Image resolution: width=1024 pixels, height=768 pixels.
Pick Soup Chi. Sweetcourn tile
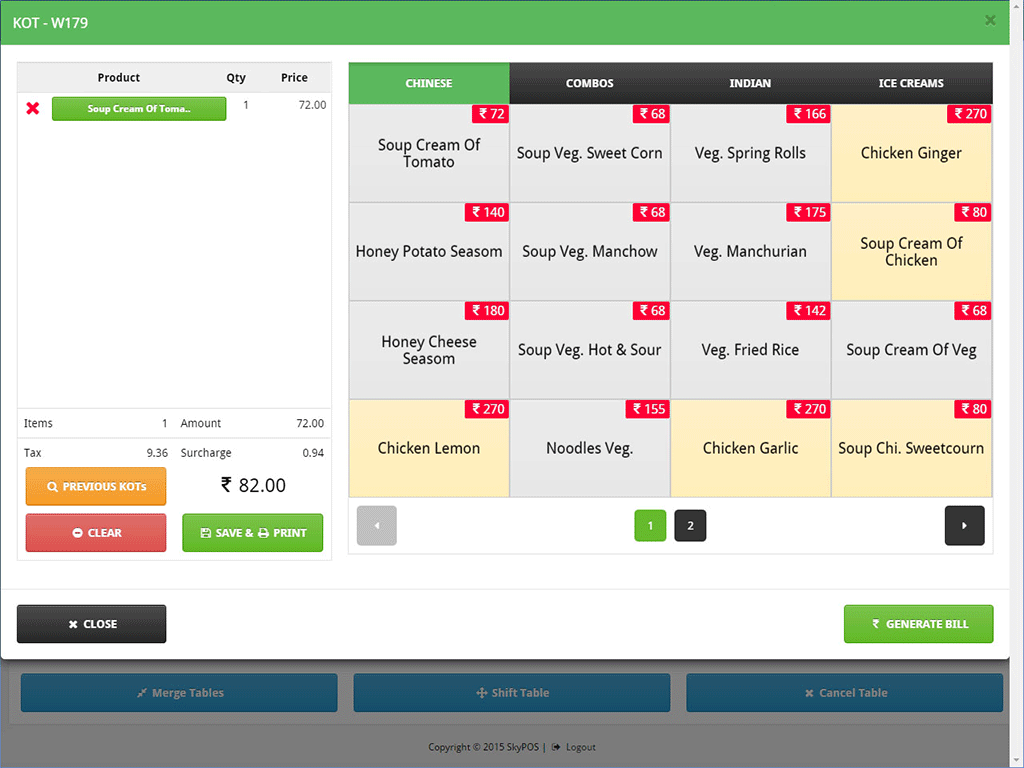911,449
